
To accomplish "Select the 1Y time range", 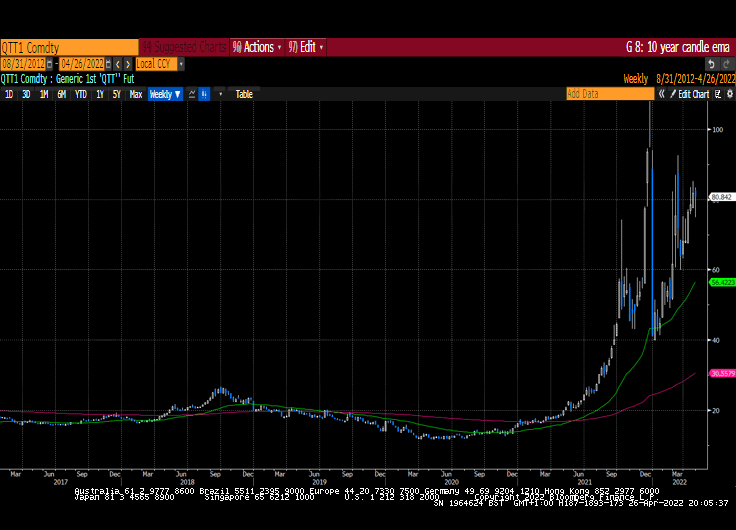I will pyautogui.click(x=100, y=94).
